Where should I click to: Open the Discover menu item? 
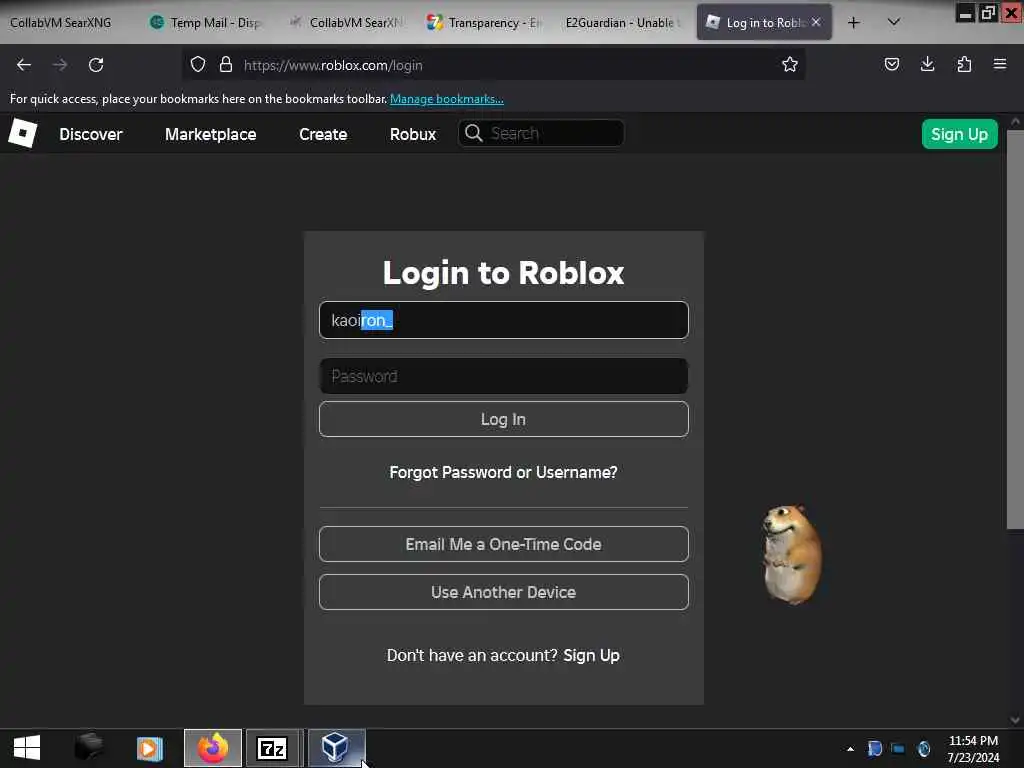click(91, 135)
